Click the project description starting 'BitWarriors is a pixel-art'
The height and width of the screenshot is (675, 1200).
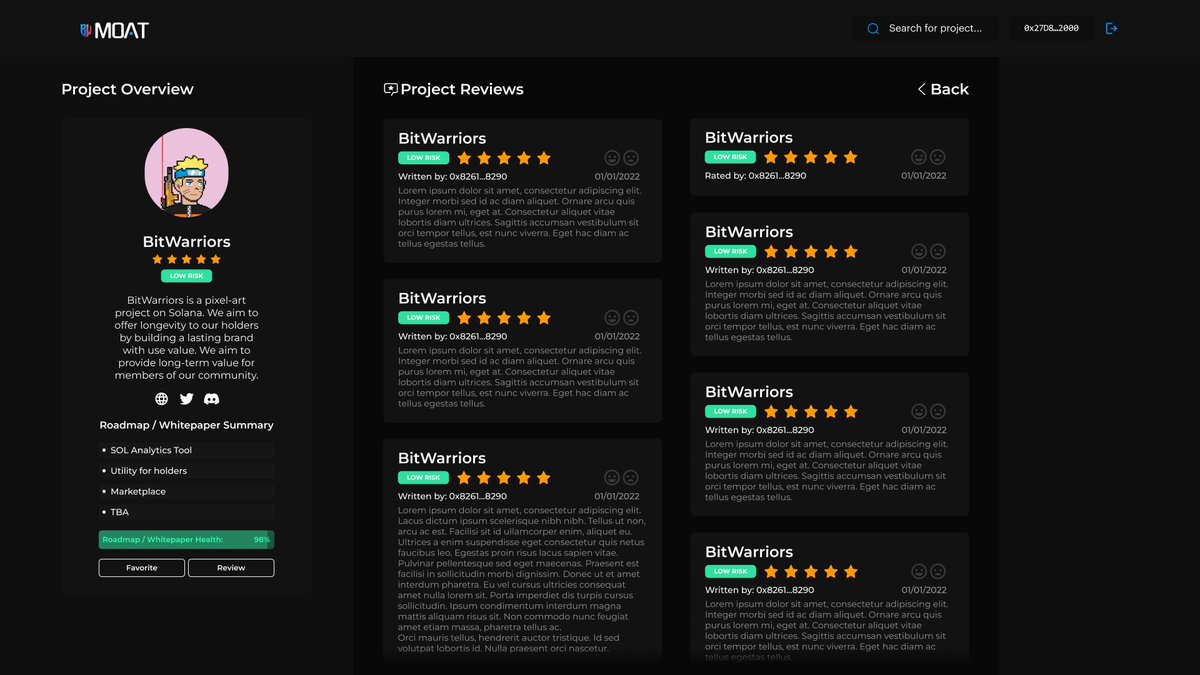[x=186, y=338]
